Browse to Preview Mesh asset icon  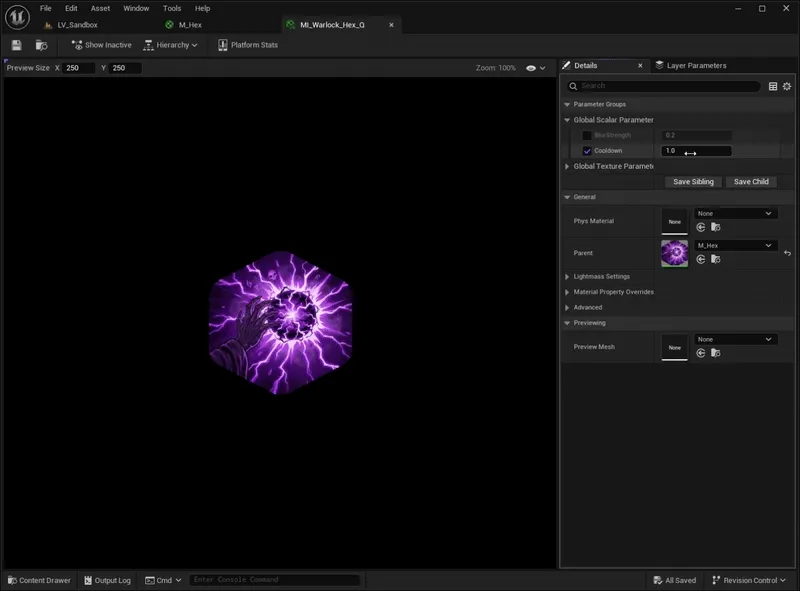click(x=716, y=353)
